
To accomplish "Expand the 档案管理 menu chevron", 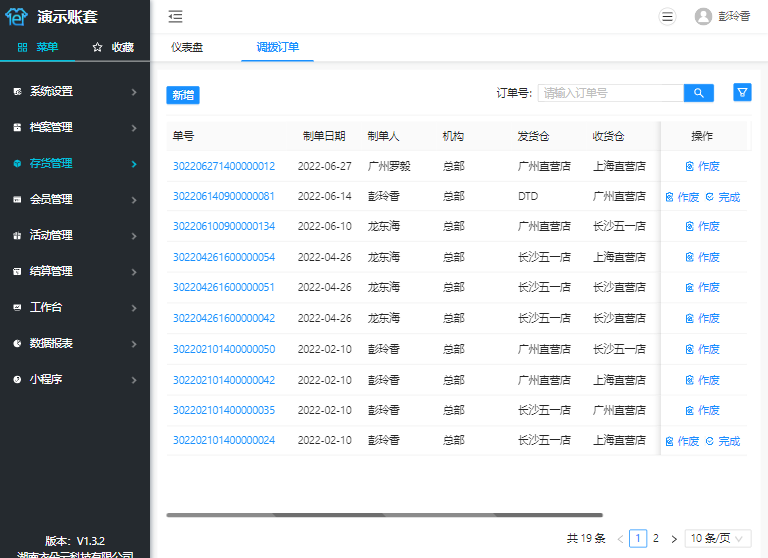I will [x=134, y=128].
